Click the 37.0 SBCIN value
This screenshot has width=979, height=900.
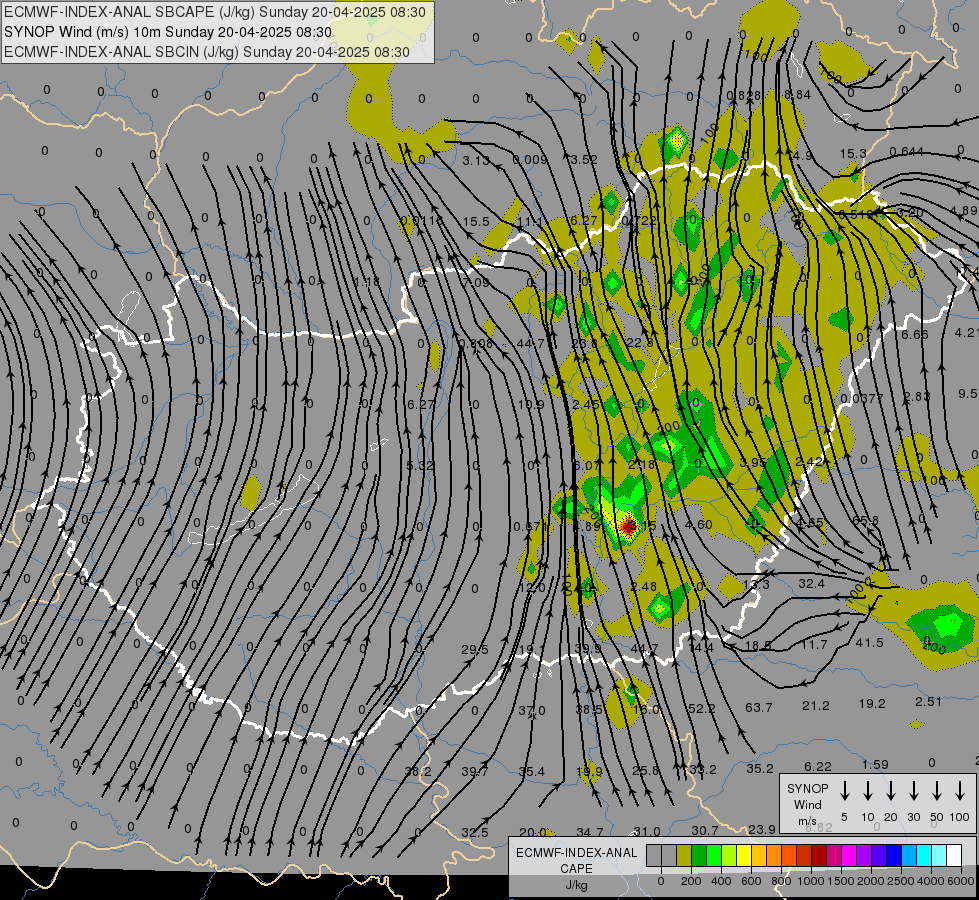[x=531, y=711]
